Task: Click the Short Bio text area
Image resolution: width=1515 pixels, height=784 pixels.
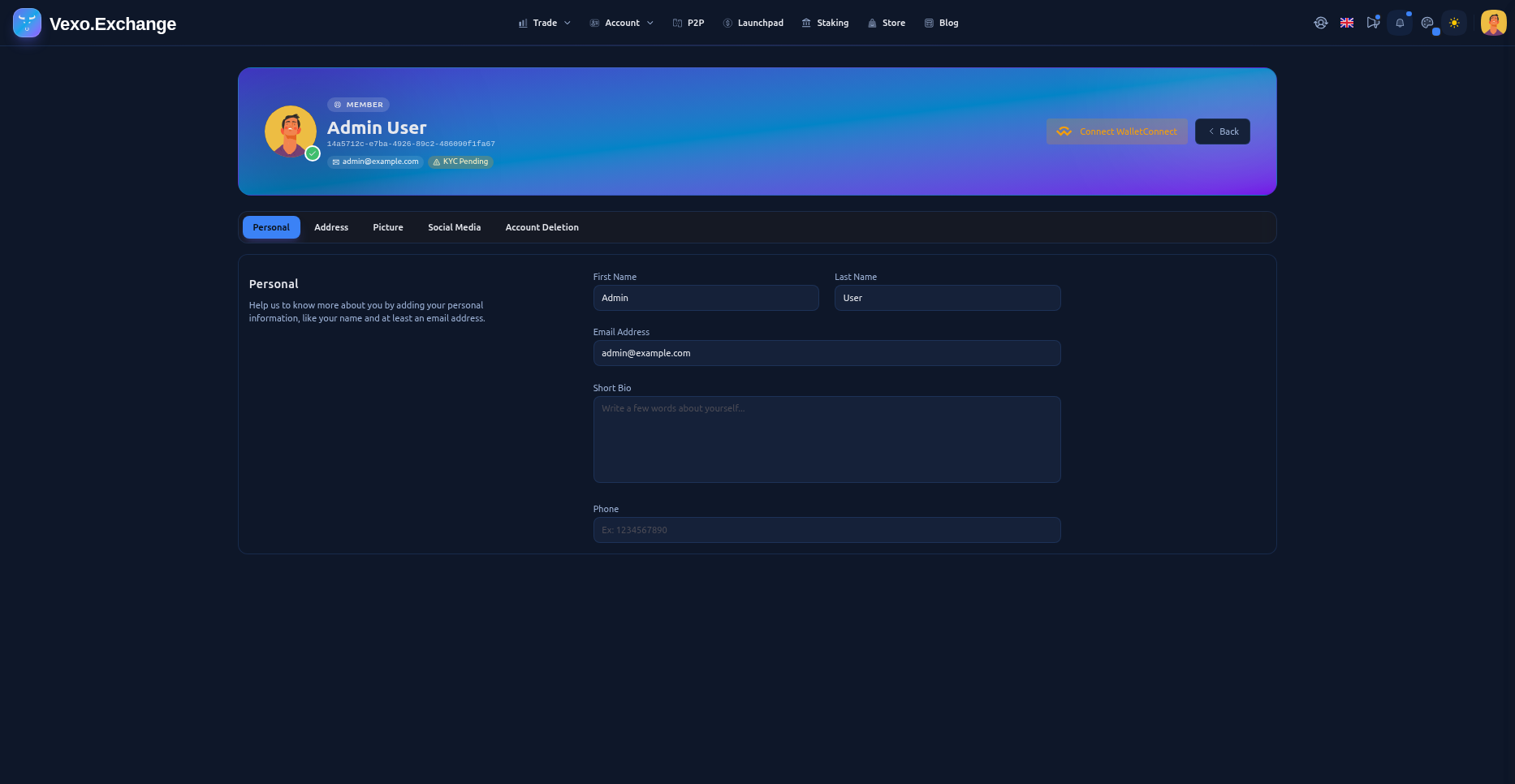Action: coord(827,439)
